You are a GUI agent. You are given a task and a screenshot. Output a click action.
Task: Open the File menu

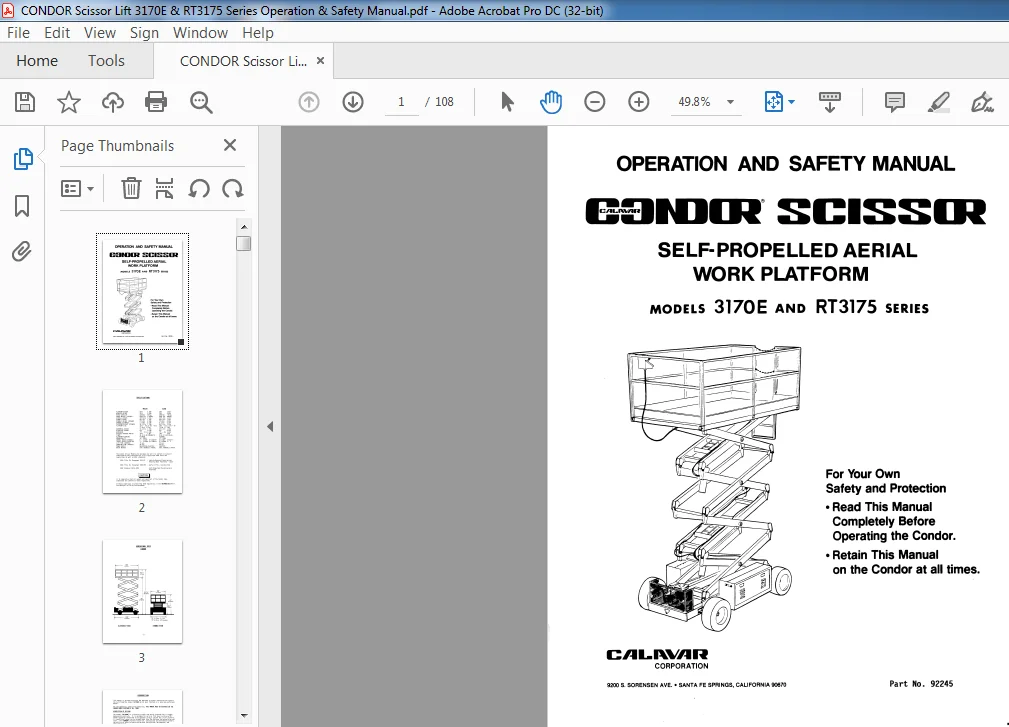(19, 33)
